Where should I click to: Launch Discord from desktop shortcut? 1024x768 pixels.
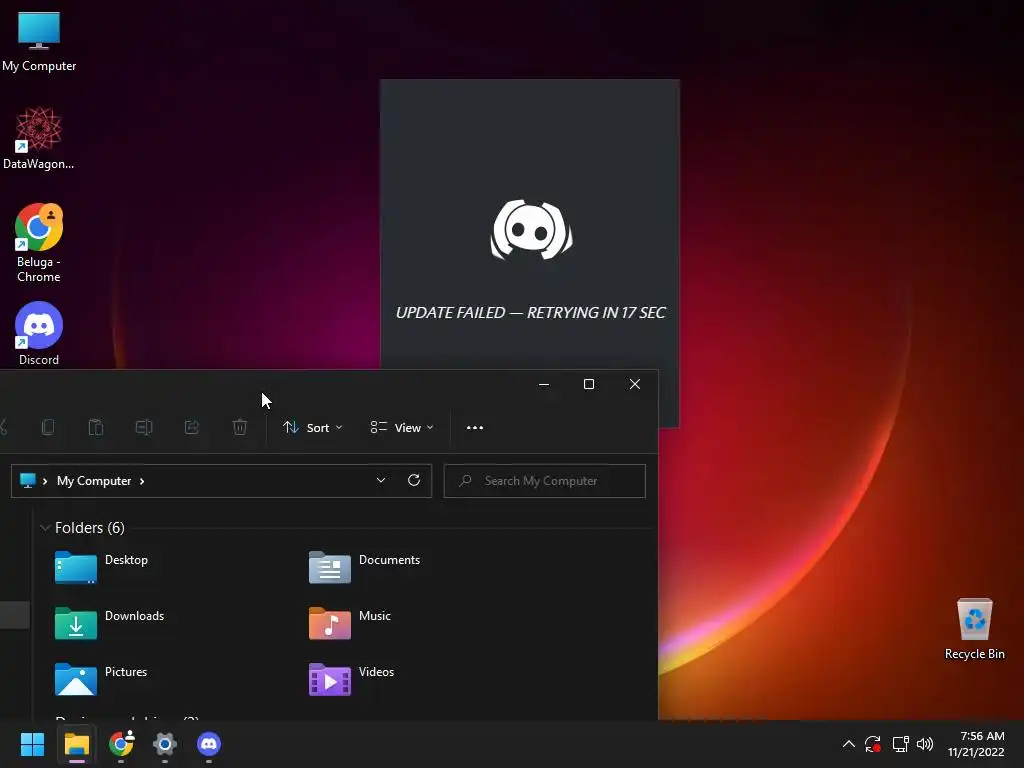coord(39,333)
